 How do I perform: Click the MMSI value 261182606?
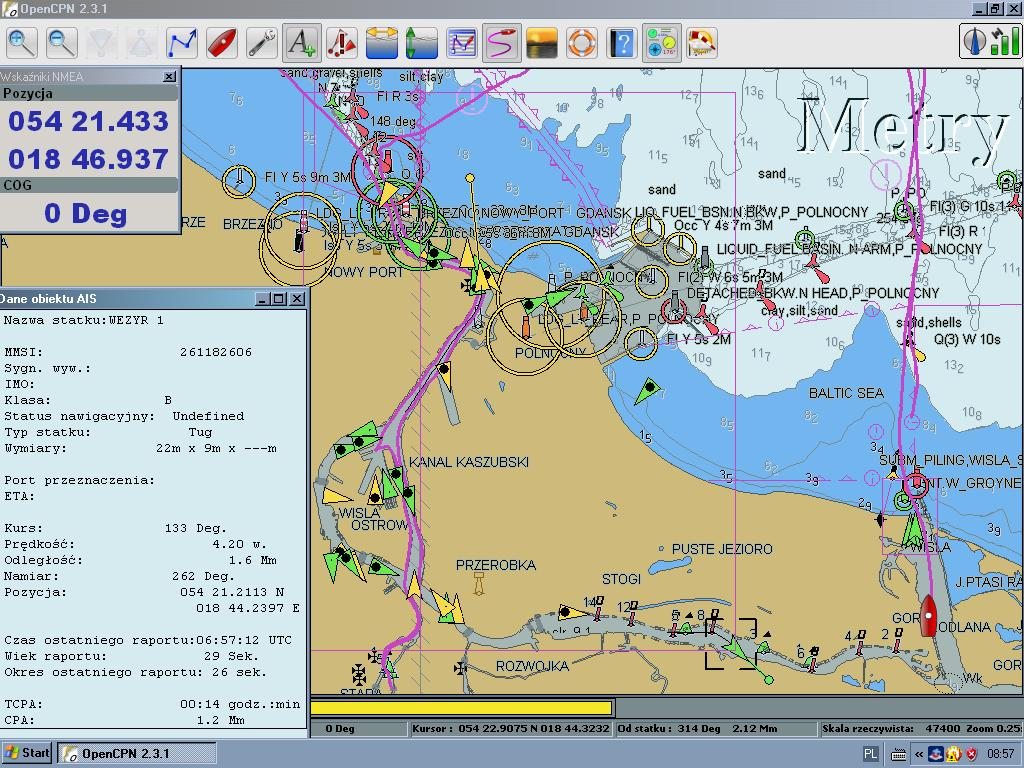216,352
